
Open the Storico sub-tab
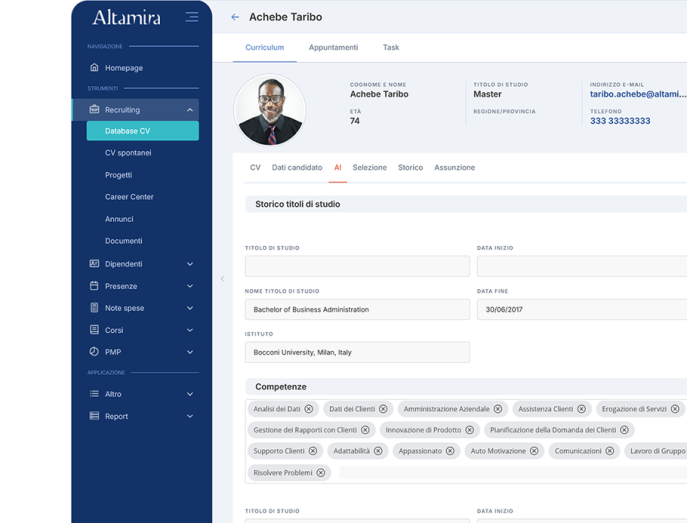411,167
